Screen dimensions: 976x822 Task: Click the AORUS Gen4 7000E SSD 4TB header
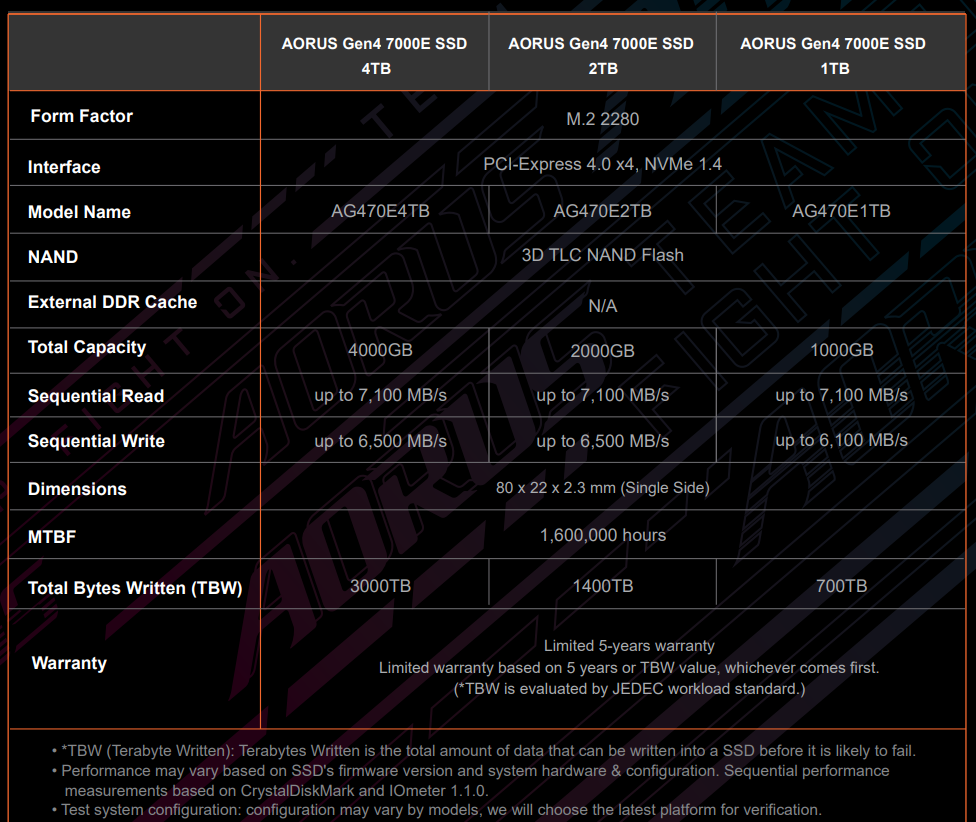pos(375,56)
